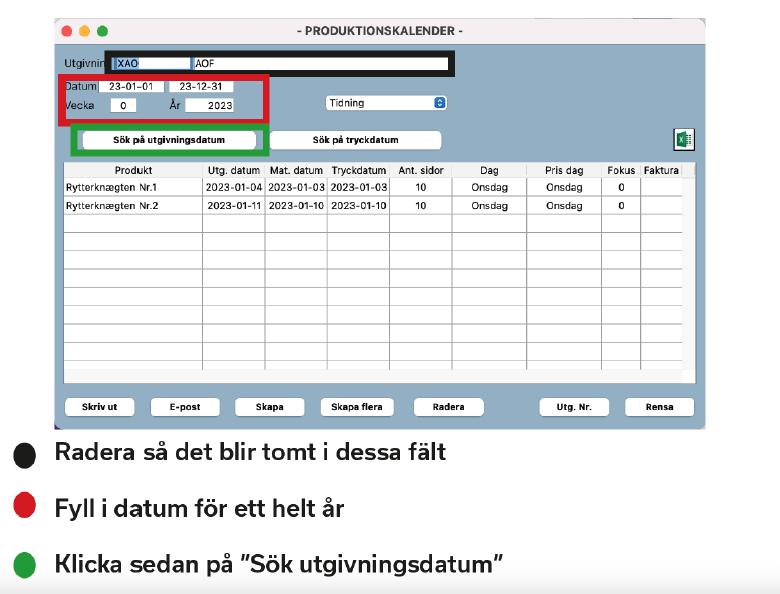780x594 pixels.
Task: Open the Tidning dropdown
Action: (386, 103)
